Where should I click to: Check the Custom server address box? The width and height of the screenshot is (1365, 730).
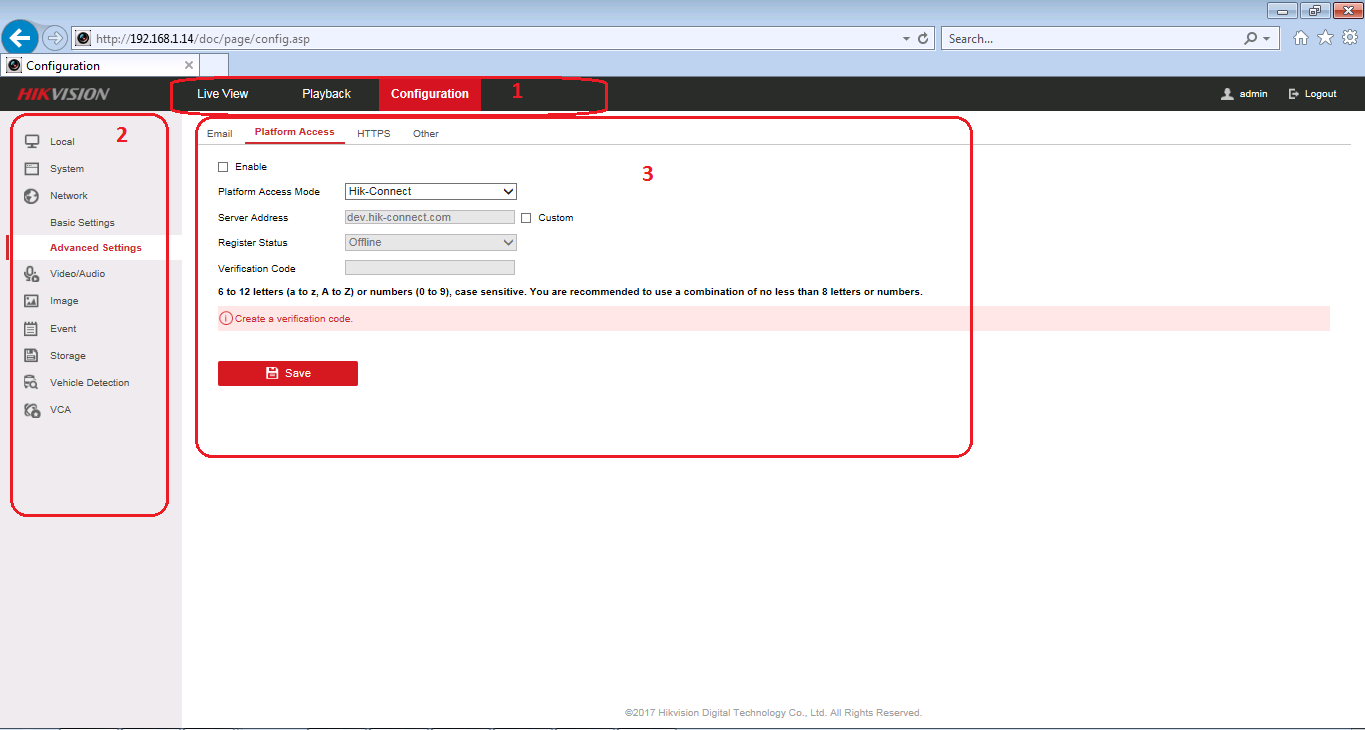click(x=526, y=218)
